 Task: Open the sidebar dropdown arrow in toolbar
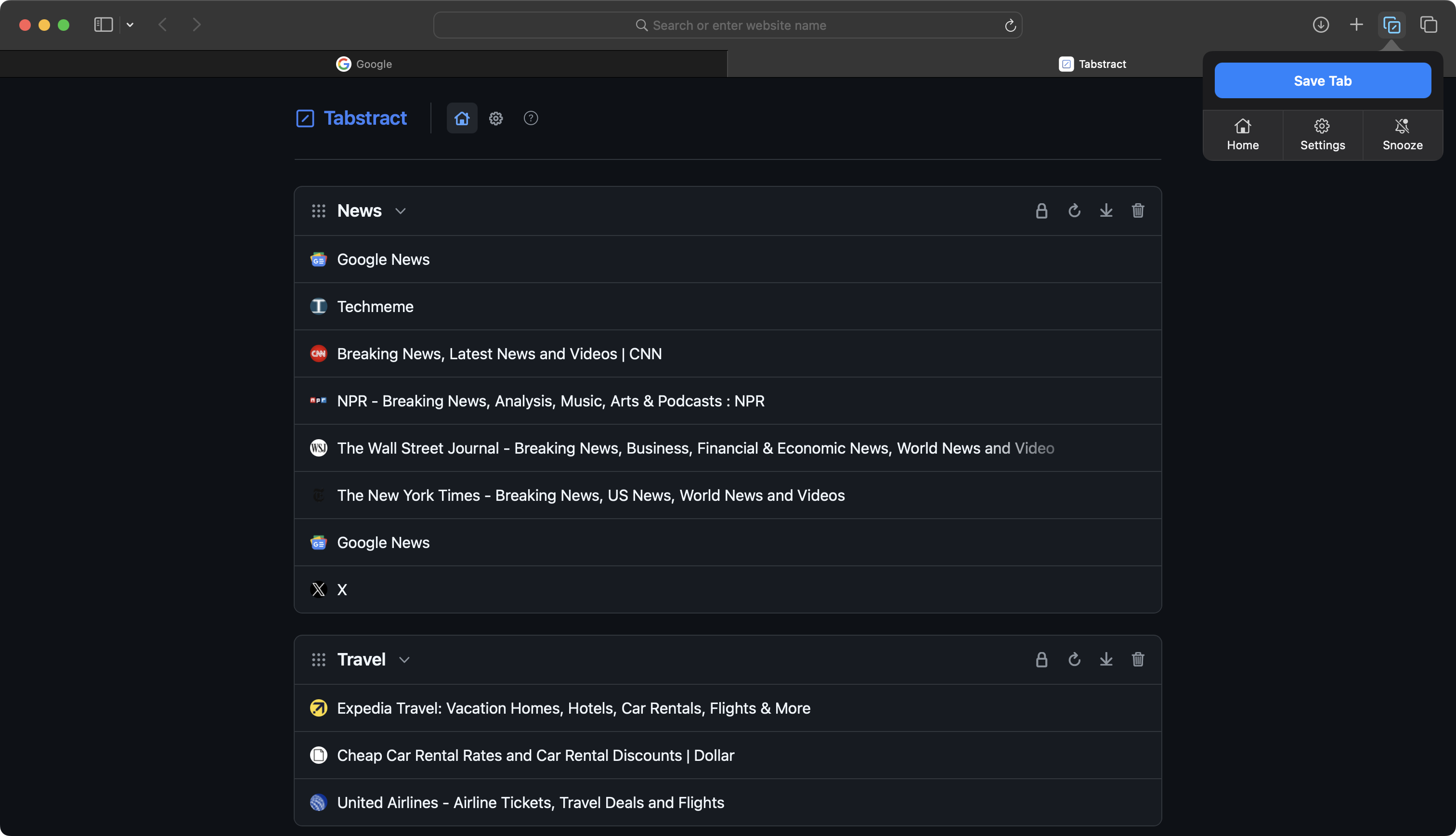130,25
